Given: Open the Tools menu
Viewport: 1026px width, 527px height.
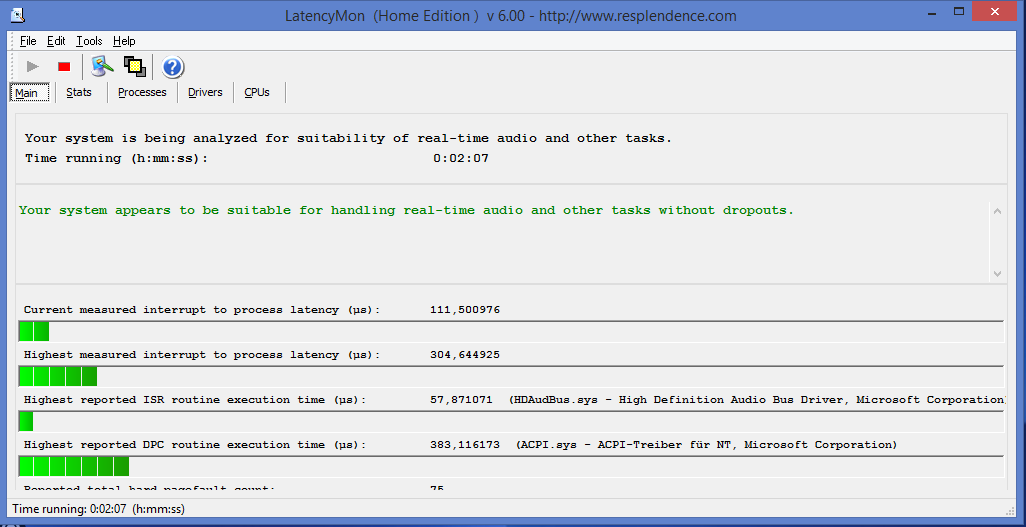Looking at the screenshot, I should (x=89, y=41).
